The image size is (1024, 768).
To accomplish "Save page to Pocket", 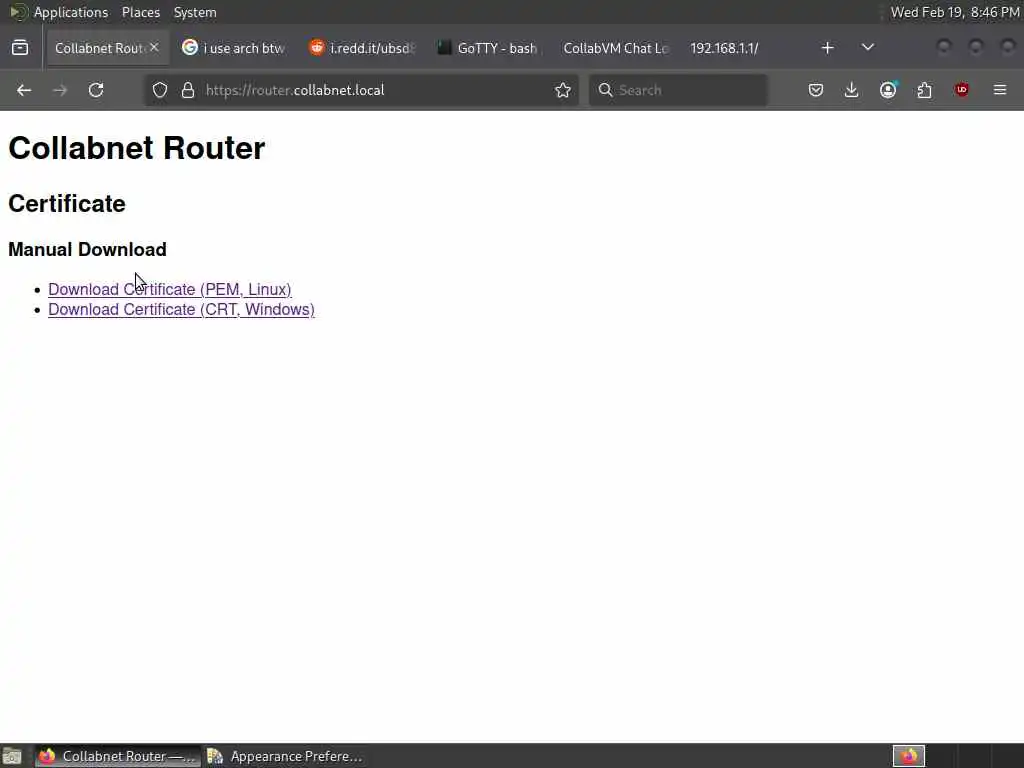I will pyautogui.click(x=816, y=90).
